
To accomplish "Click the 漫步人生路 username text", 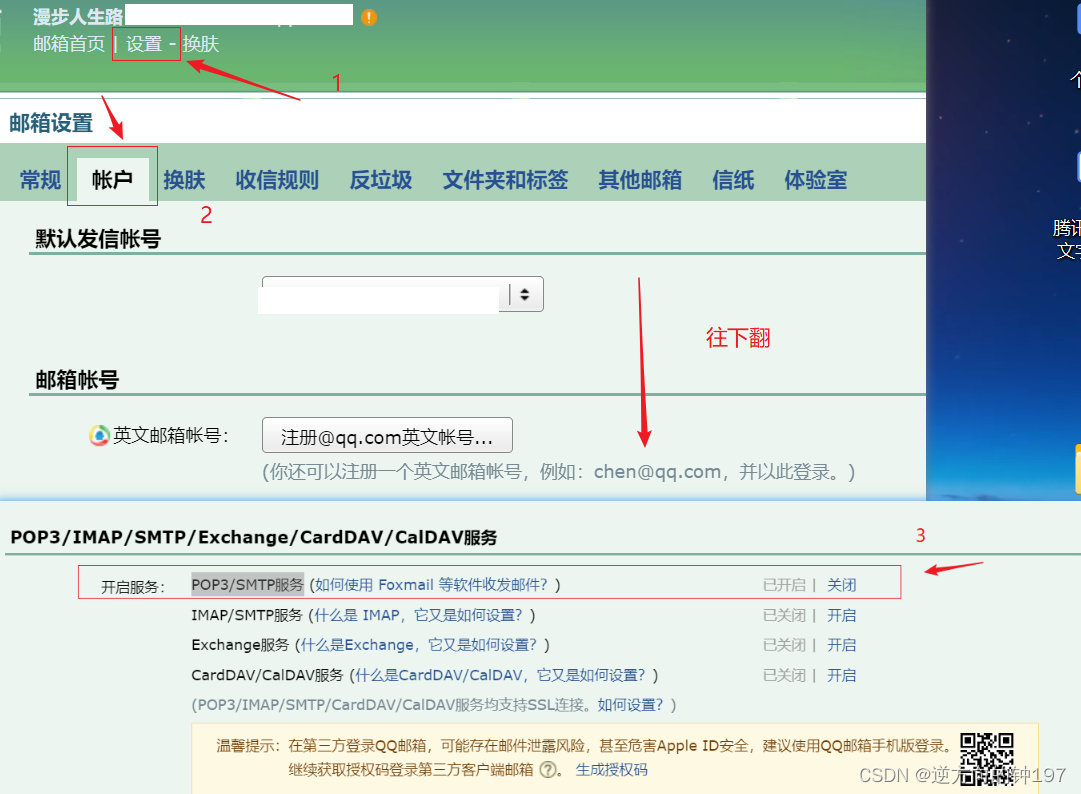I will coord(78,17).
